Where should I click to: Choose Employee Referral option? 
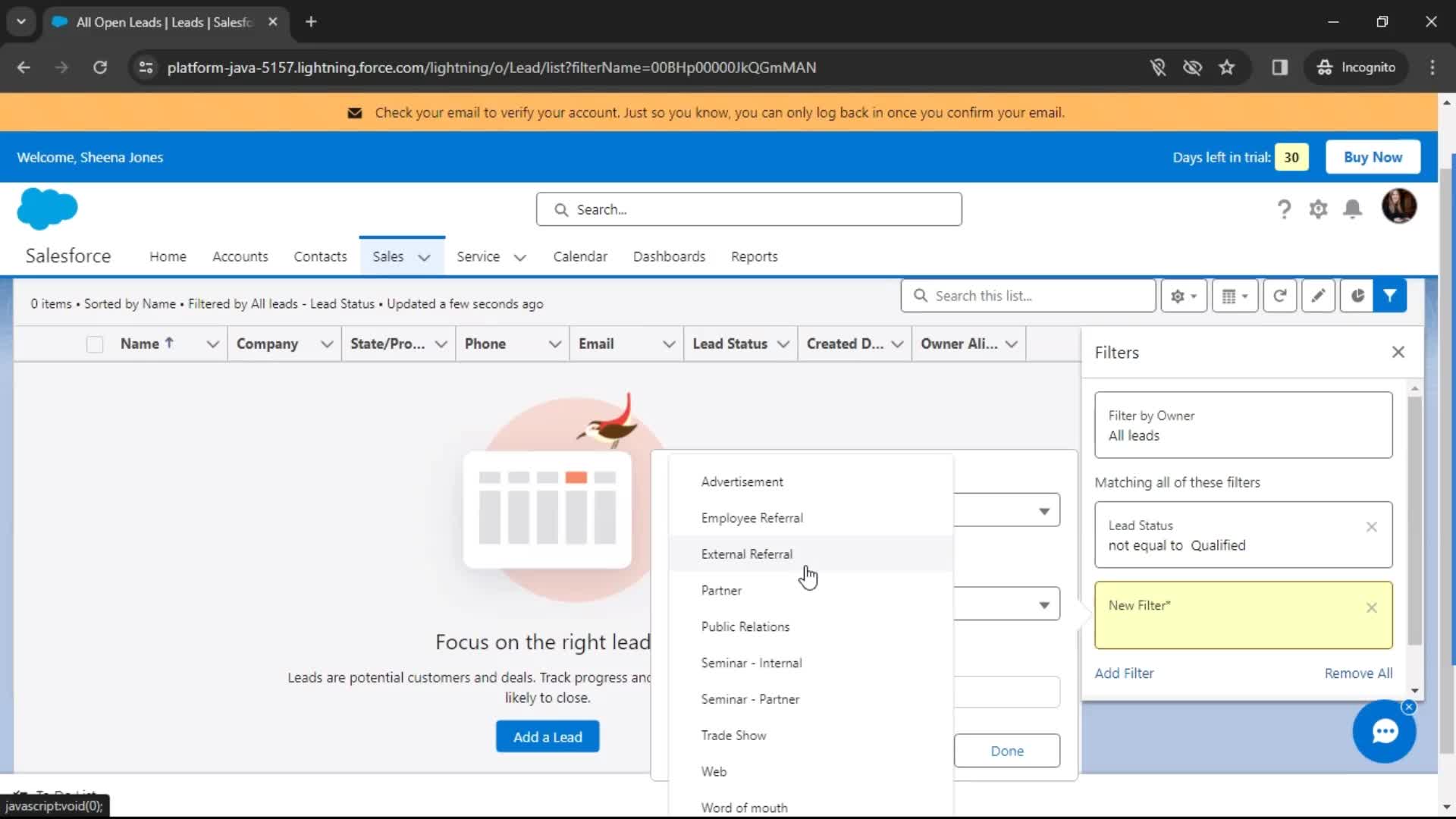(811, 518)
